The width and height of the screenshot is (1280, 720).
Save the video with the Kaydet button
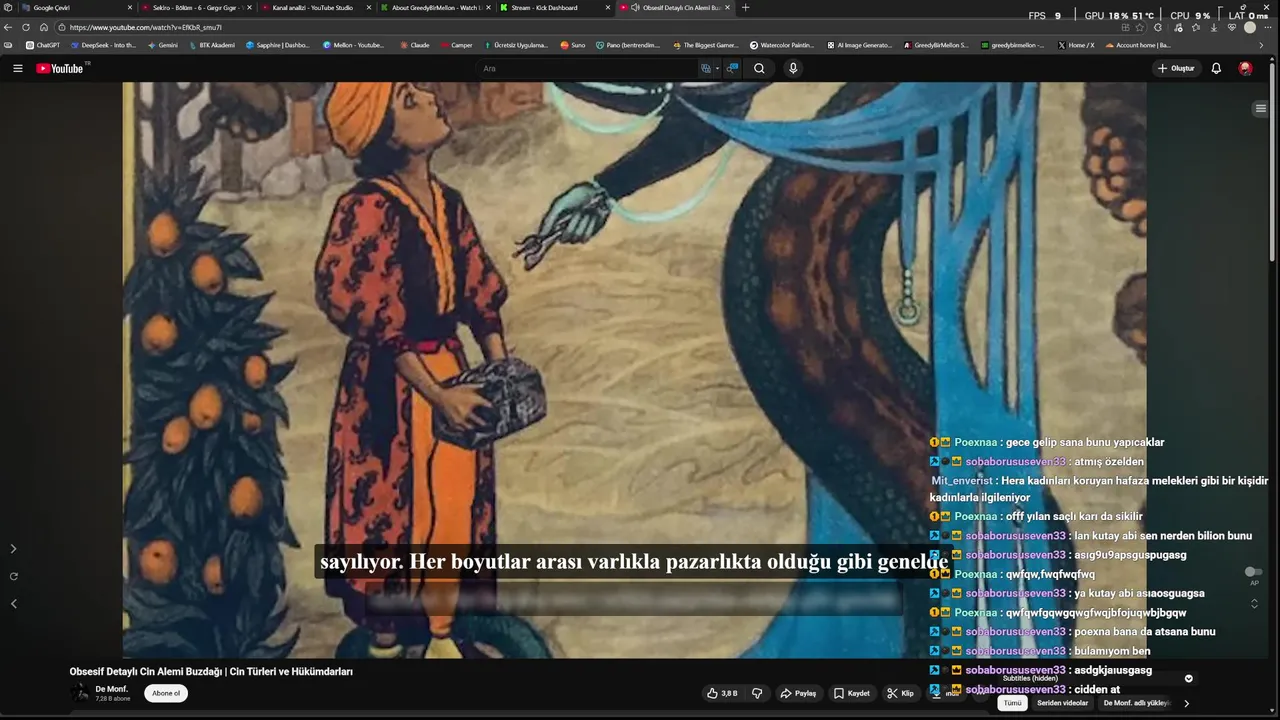[x=852, y=693]
